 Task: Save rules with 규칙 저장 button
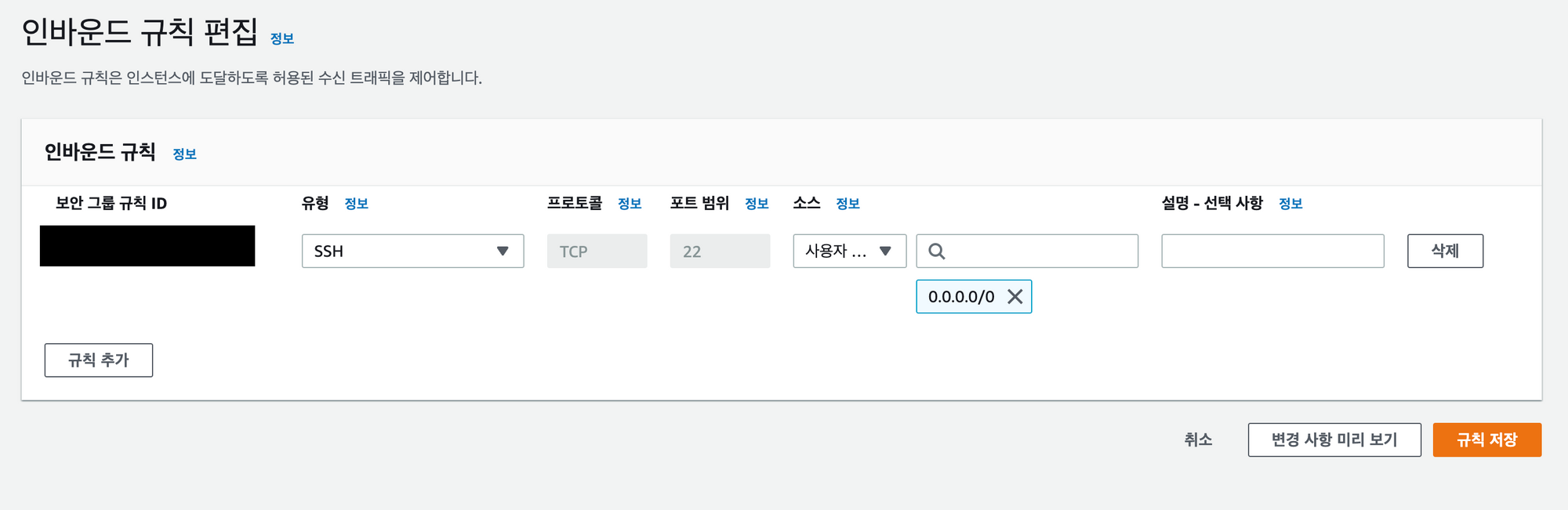(1486, 439)
